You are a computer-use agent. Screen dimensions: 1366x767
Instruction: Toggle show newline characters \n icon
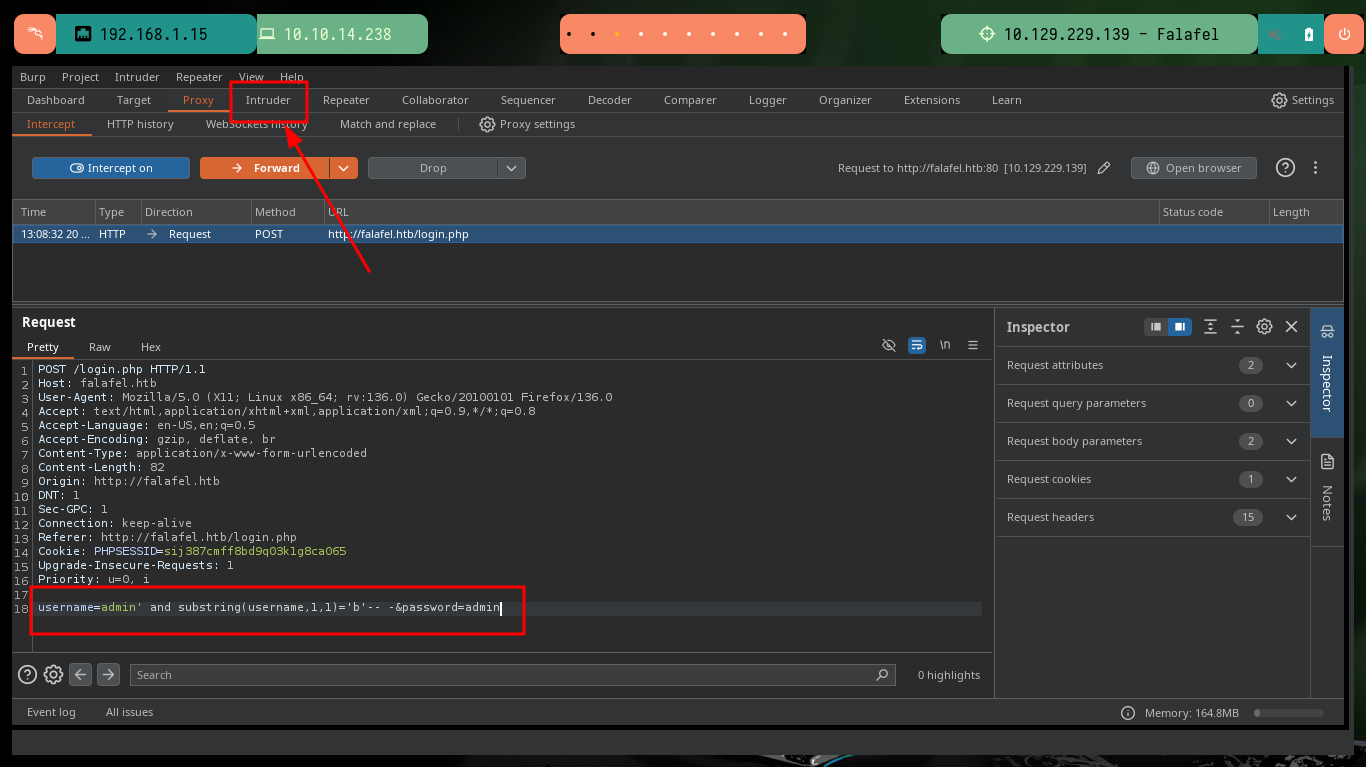pyautogui.click(x=945, y=345)
